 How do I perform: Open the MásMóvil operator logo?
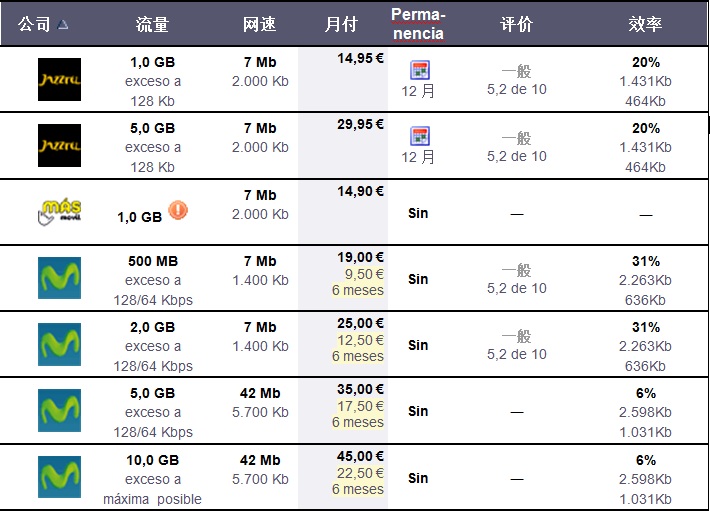(x=59, y=212)
